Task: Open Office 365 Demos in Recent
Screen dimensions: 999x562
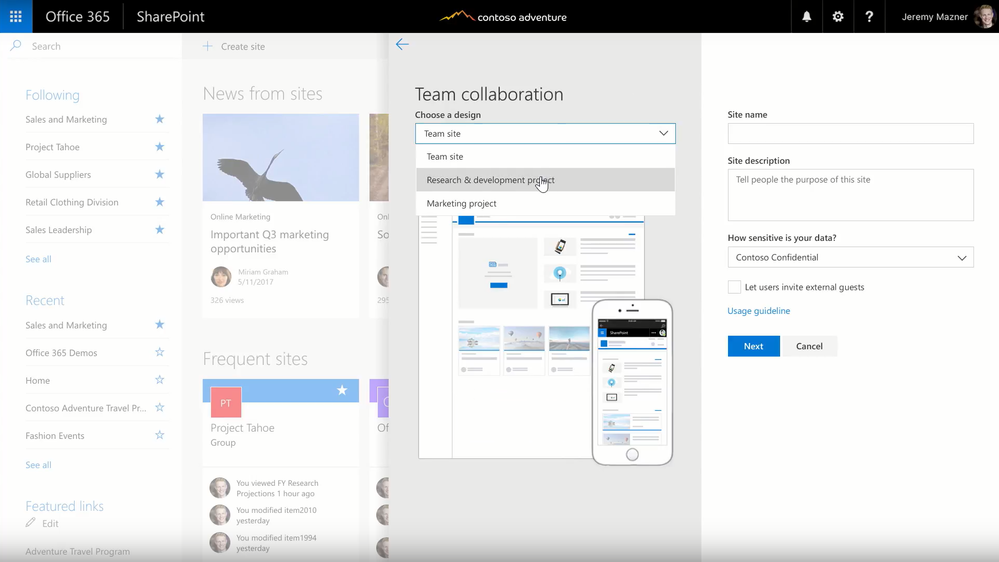Action: [61, 352]
